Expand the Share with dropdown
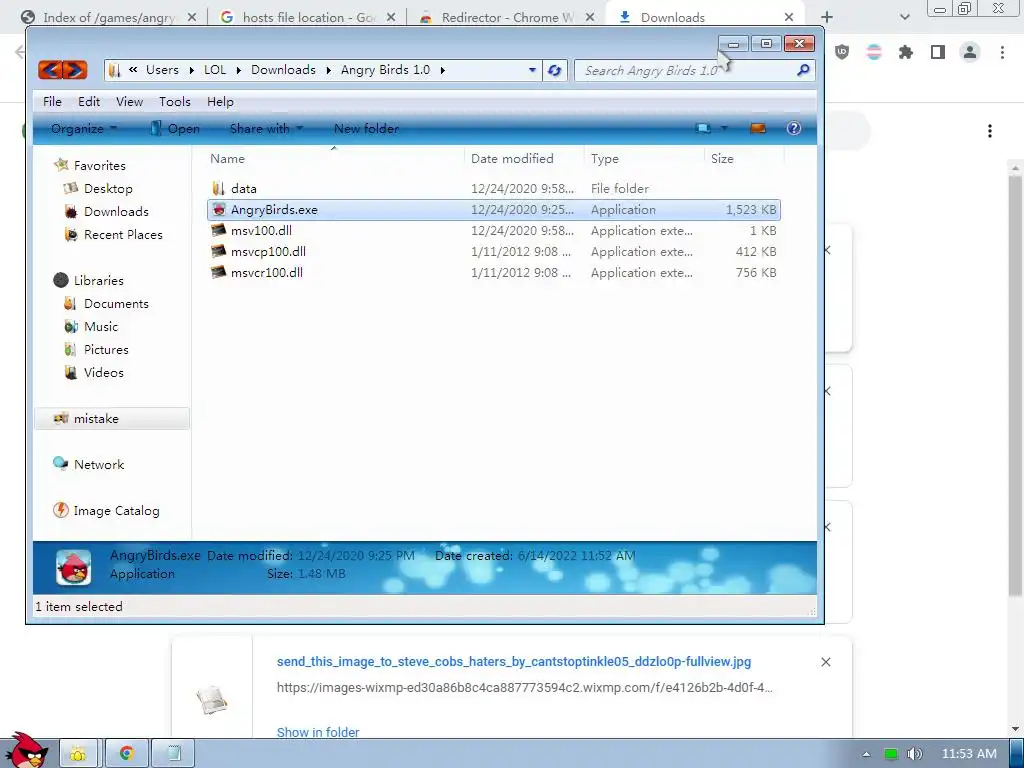The width and height of the screenshot is (1024, 768). pyautogui.click(x=266, y=128)
